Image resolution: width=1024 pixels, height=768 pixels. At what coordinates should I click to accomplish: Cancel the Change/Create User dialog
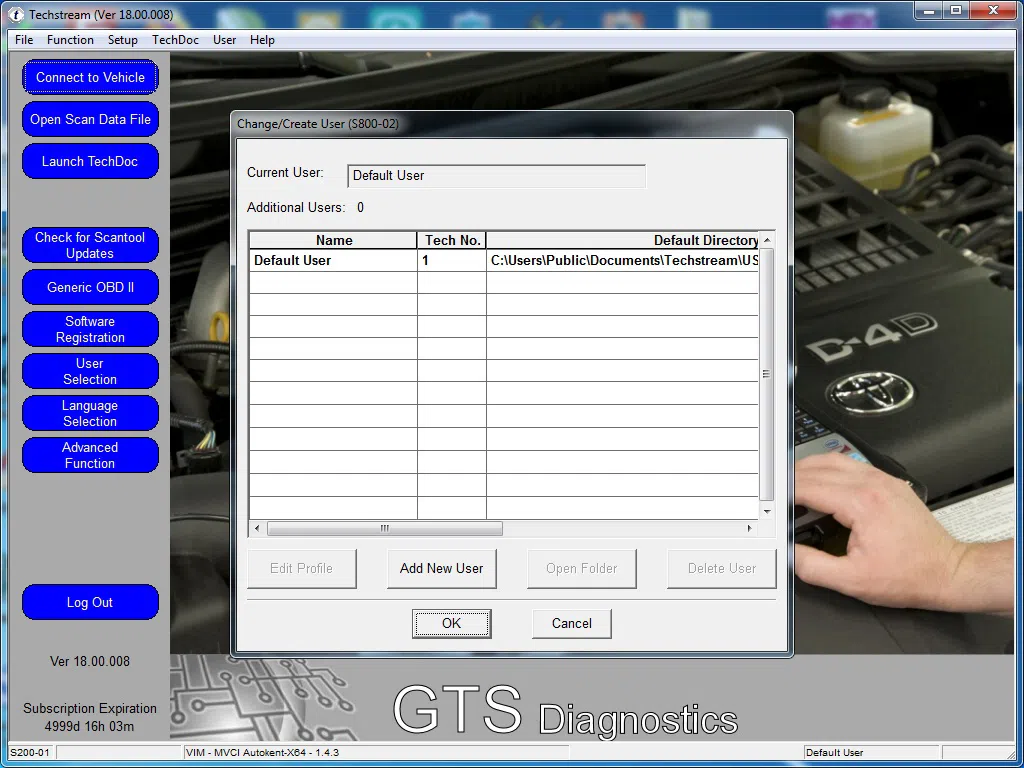(x=571, y=623)
